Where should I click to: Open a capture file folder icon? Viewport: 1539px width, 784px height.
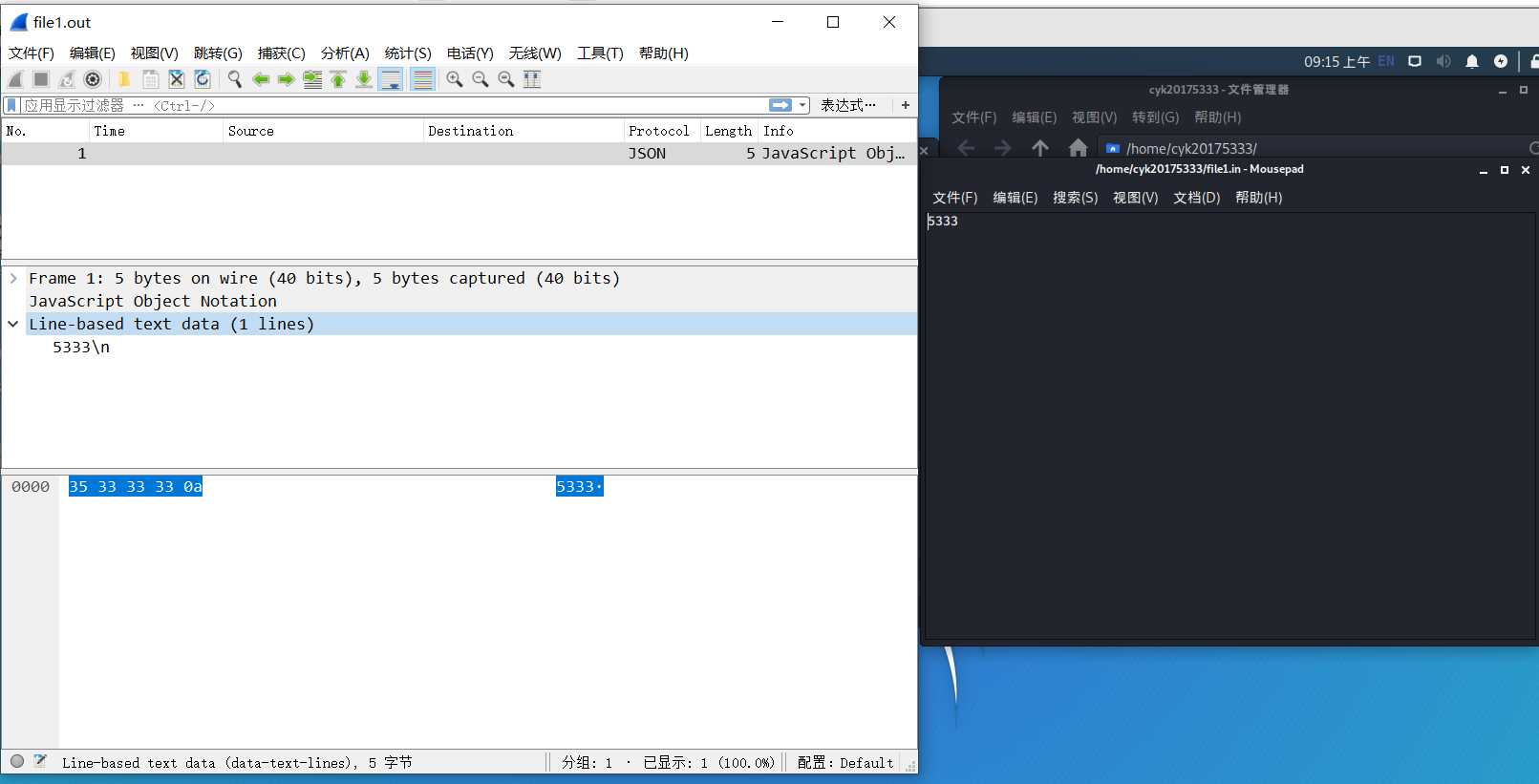click(x=124, y=79)
